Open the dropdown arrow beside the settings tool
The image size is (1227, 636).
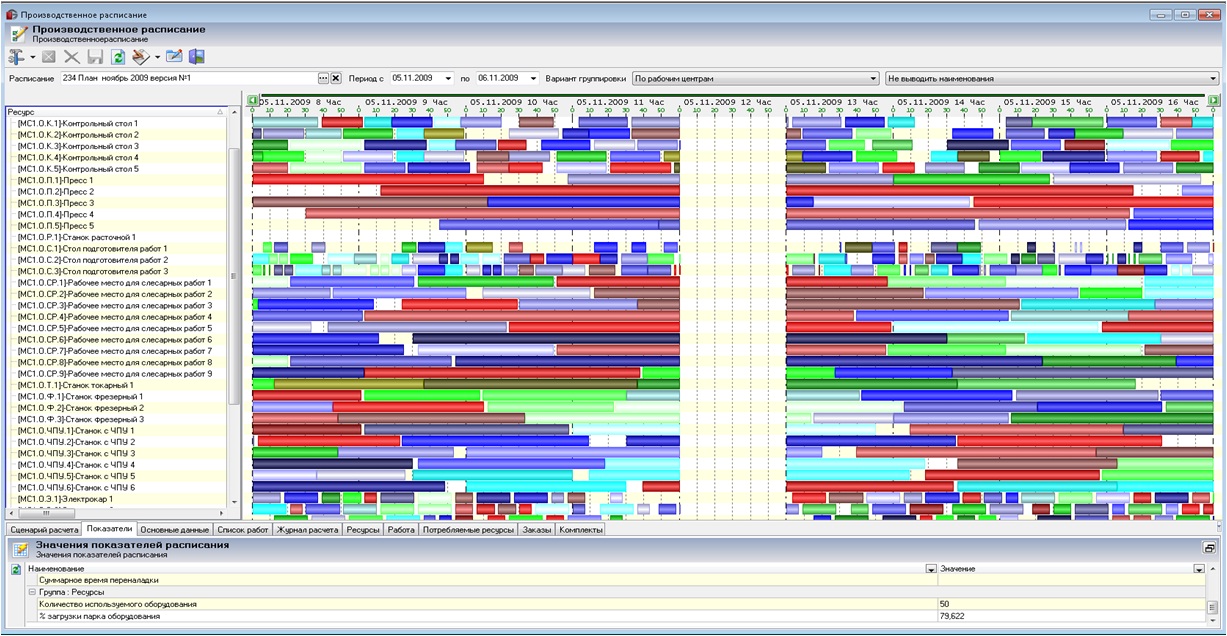point(33,57)
